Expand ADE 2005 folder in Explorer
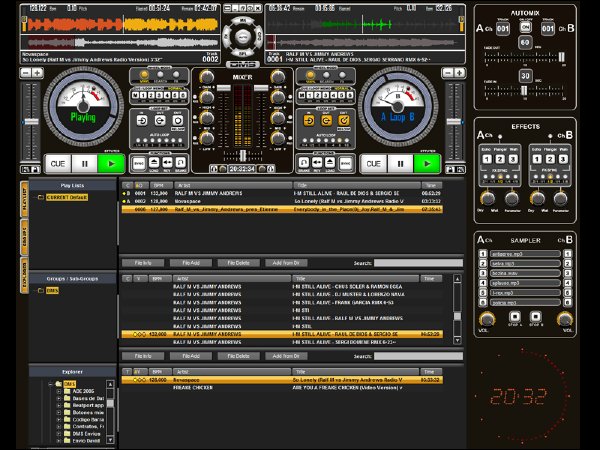Viewport: 600px width, 450px height. (x=59, y=391)
